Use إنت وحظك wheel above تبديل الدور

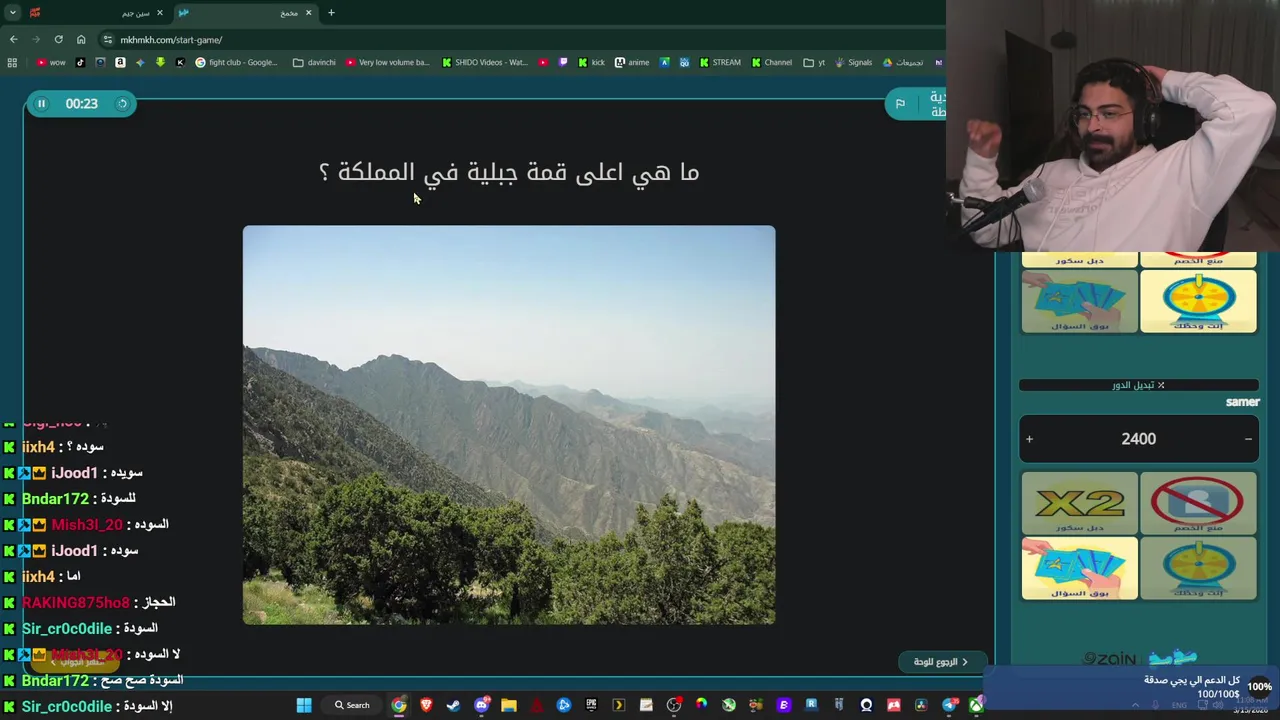click(1198, 301)
